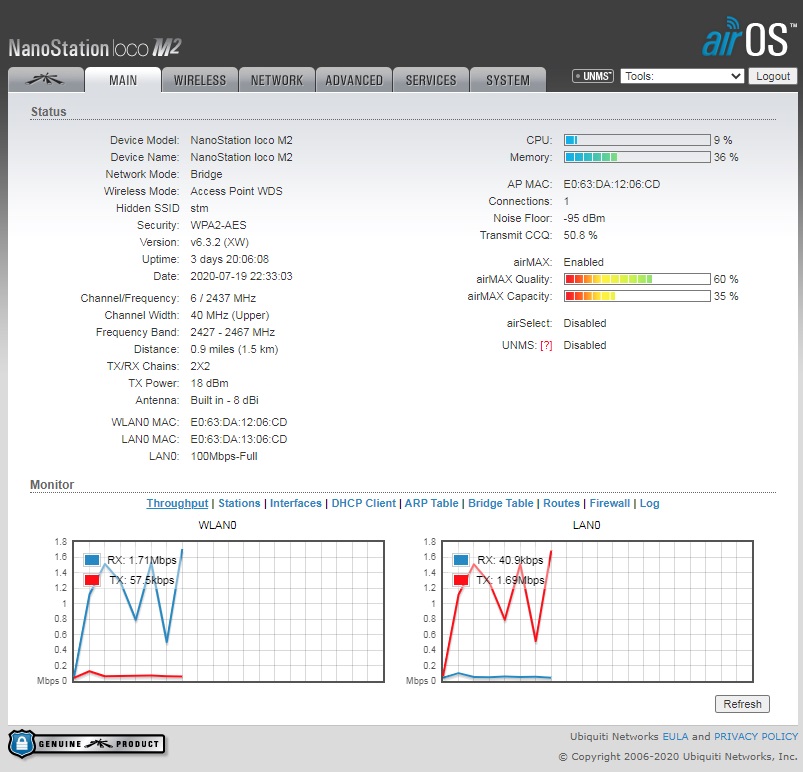Click the TX Power value 18 dBm
Viewport: 803px width, 772px height.
pos(209,383)
